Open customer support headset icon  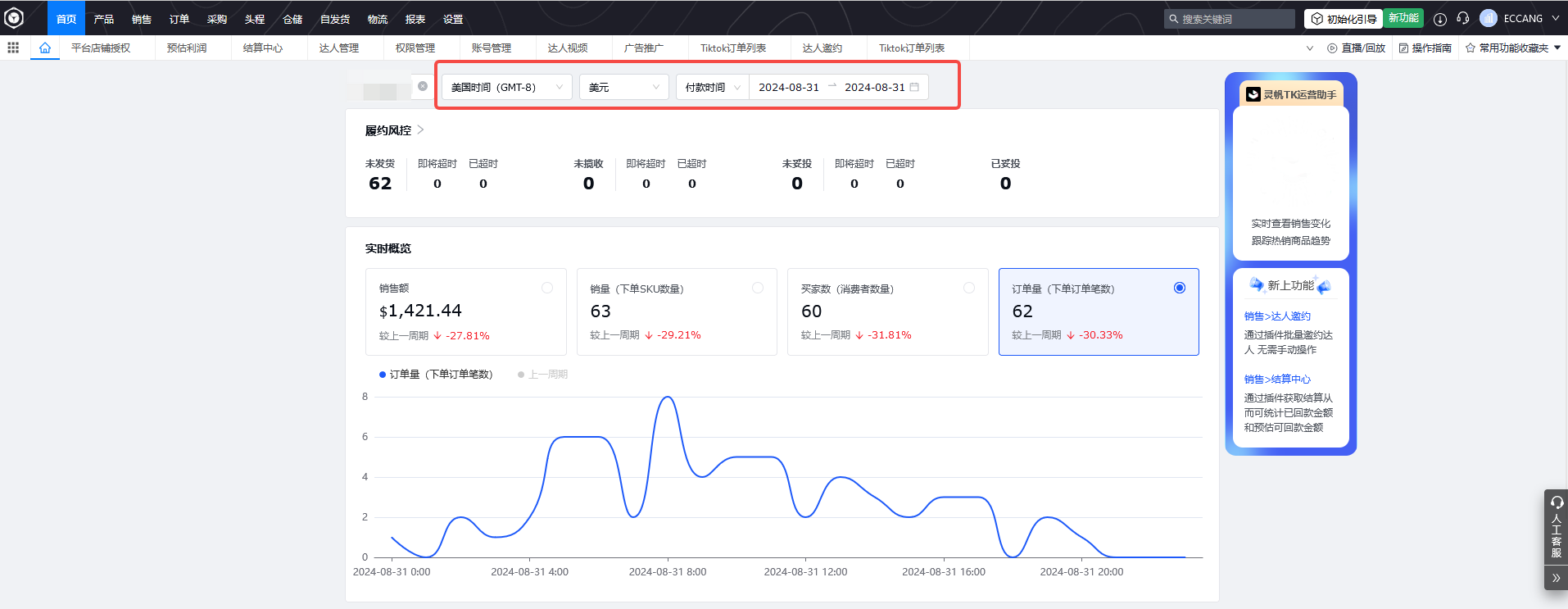pyautogui.click(x=1463, y=19)
